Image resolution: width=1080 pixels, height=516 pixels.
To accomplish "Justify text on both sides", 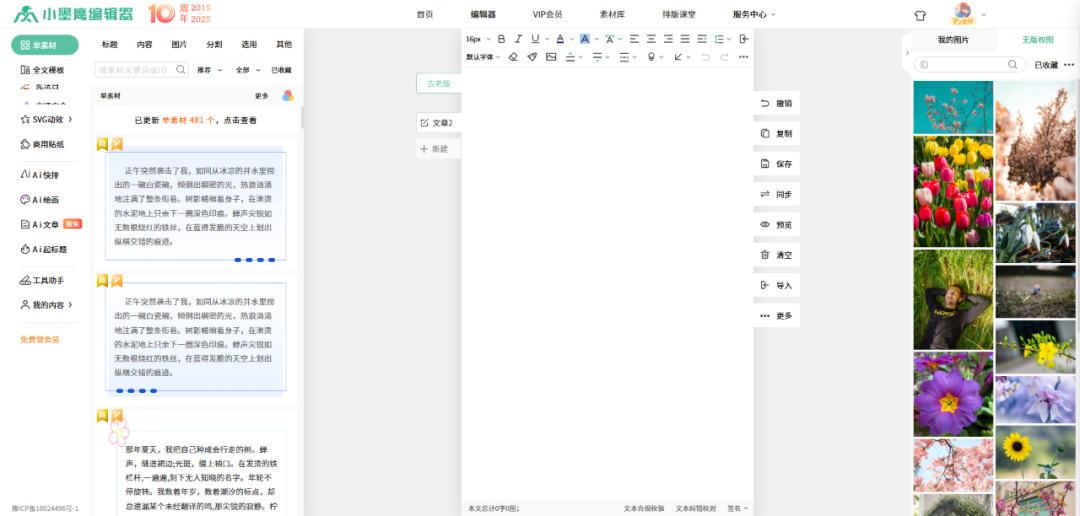I will (685, 39).
